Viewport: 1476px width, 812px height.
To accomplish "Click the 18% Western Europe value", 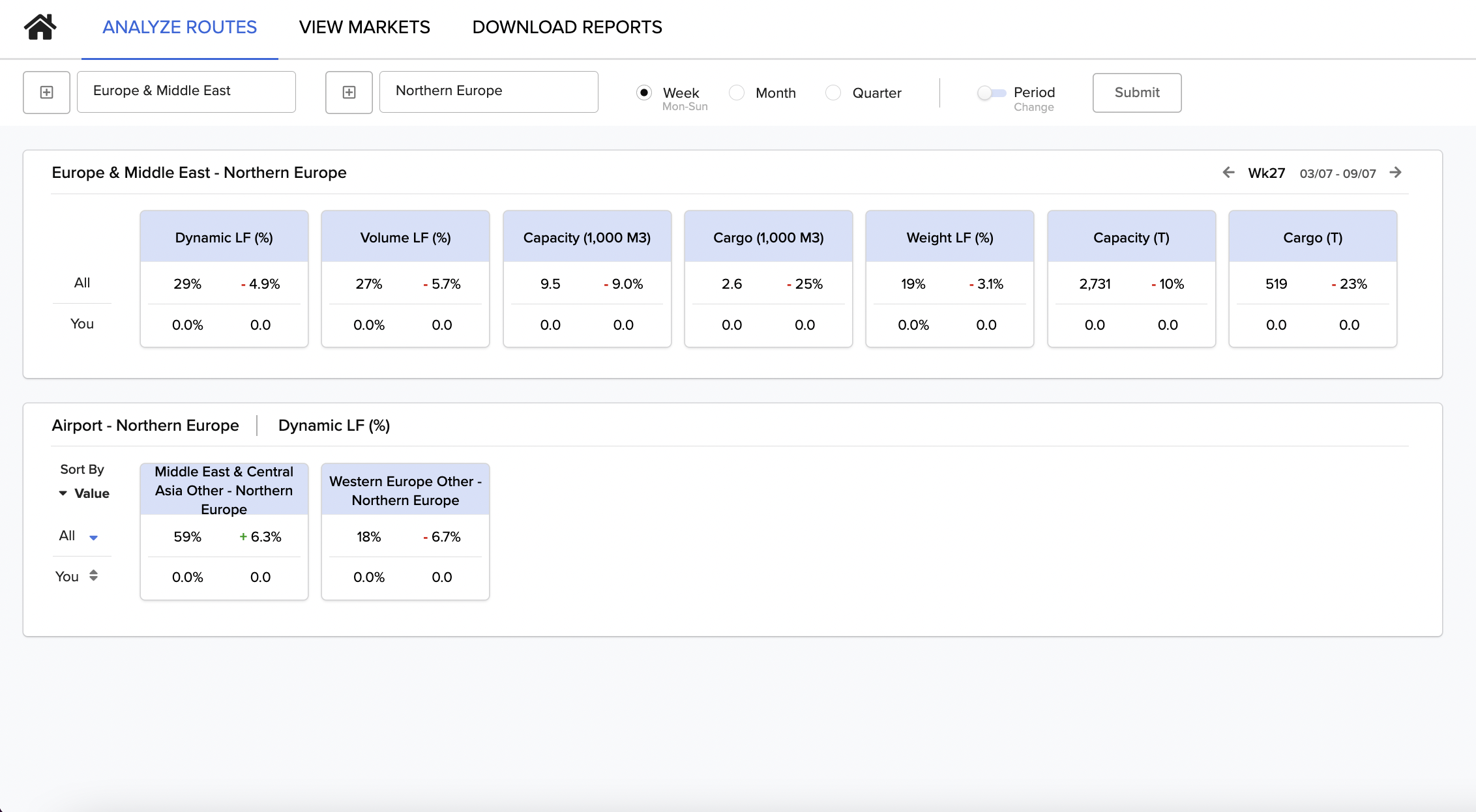I will tap(369, 537).
